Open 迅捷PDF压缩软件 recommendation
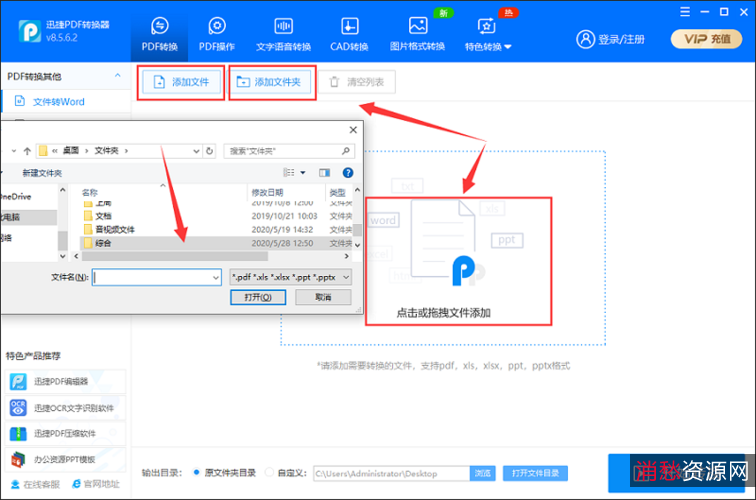The image size is (756, 500). [65, 433]
